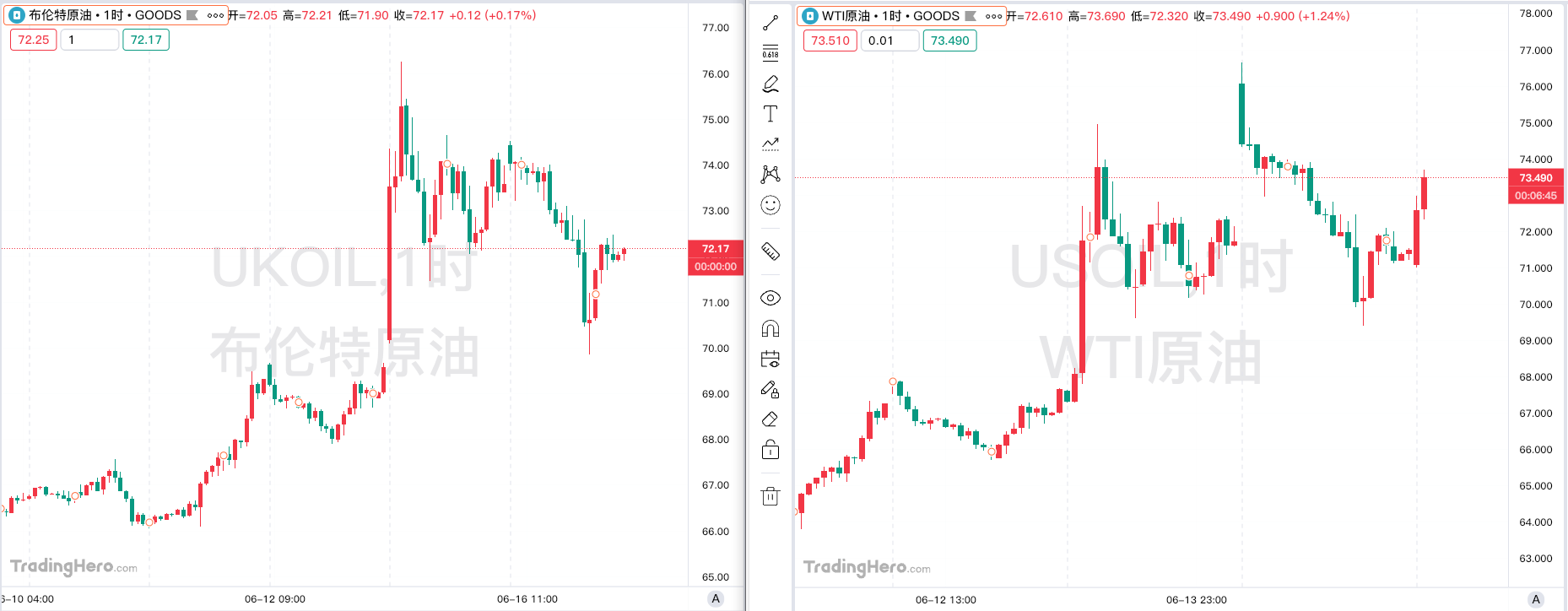Viewport: 1568px width, 611px height.
Task: Delete all drawings with trash icon
Action: [770, 496]
